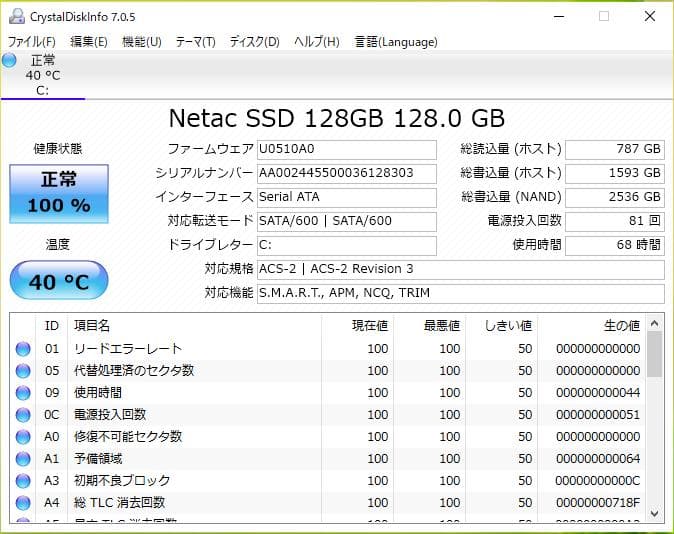
Task: Click total NAND writes value 2536 GB
Action: point(615,197)
